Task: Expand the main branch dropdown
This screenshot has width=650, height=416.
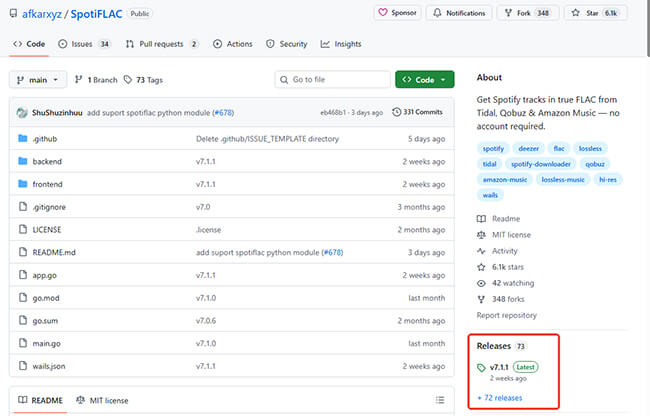Action: tap(38, 80)
